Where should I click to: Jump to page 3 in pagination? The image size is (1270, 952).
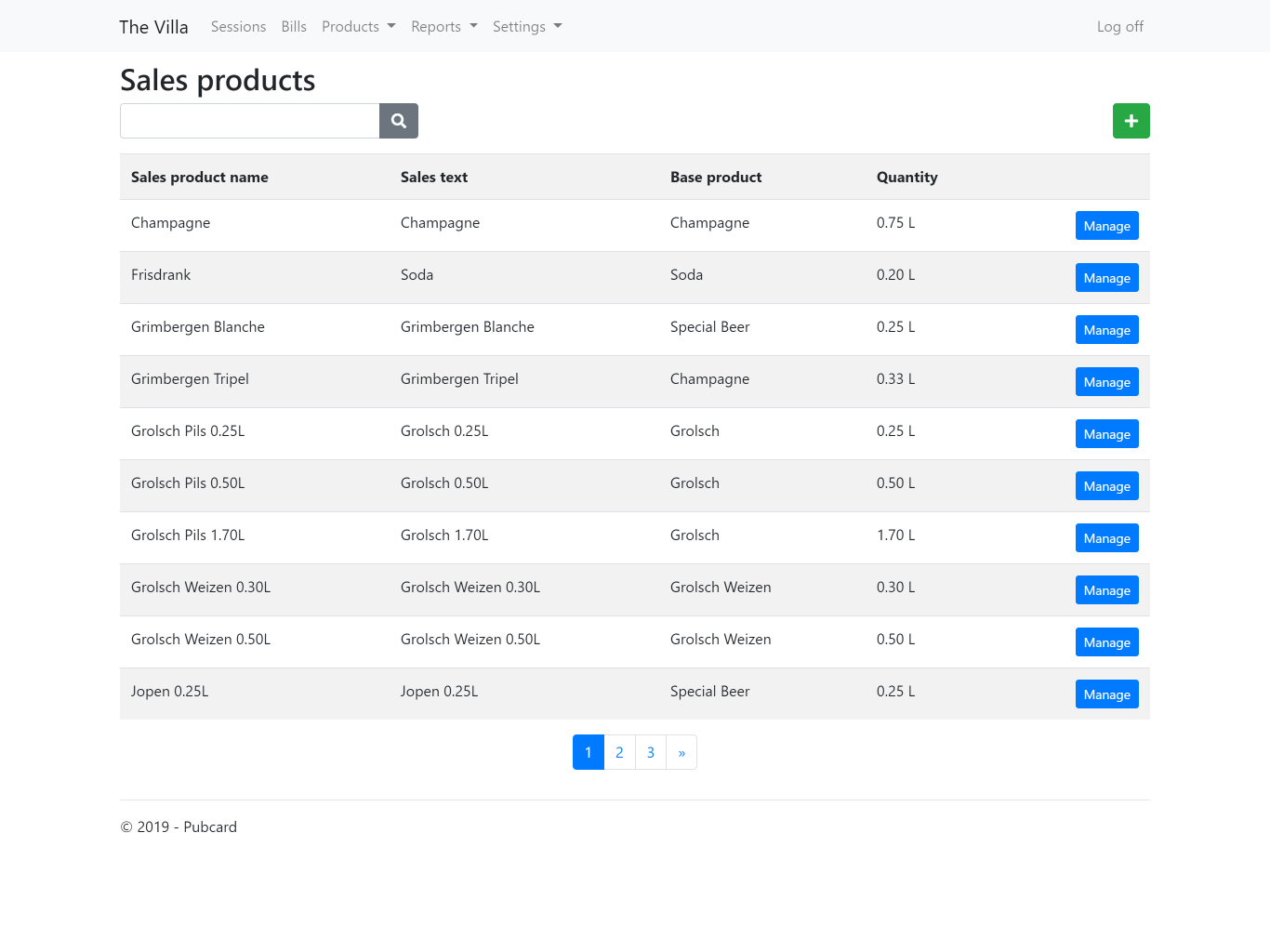651,752
